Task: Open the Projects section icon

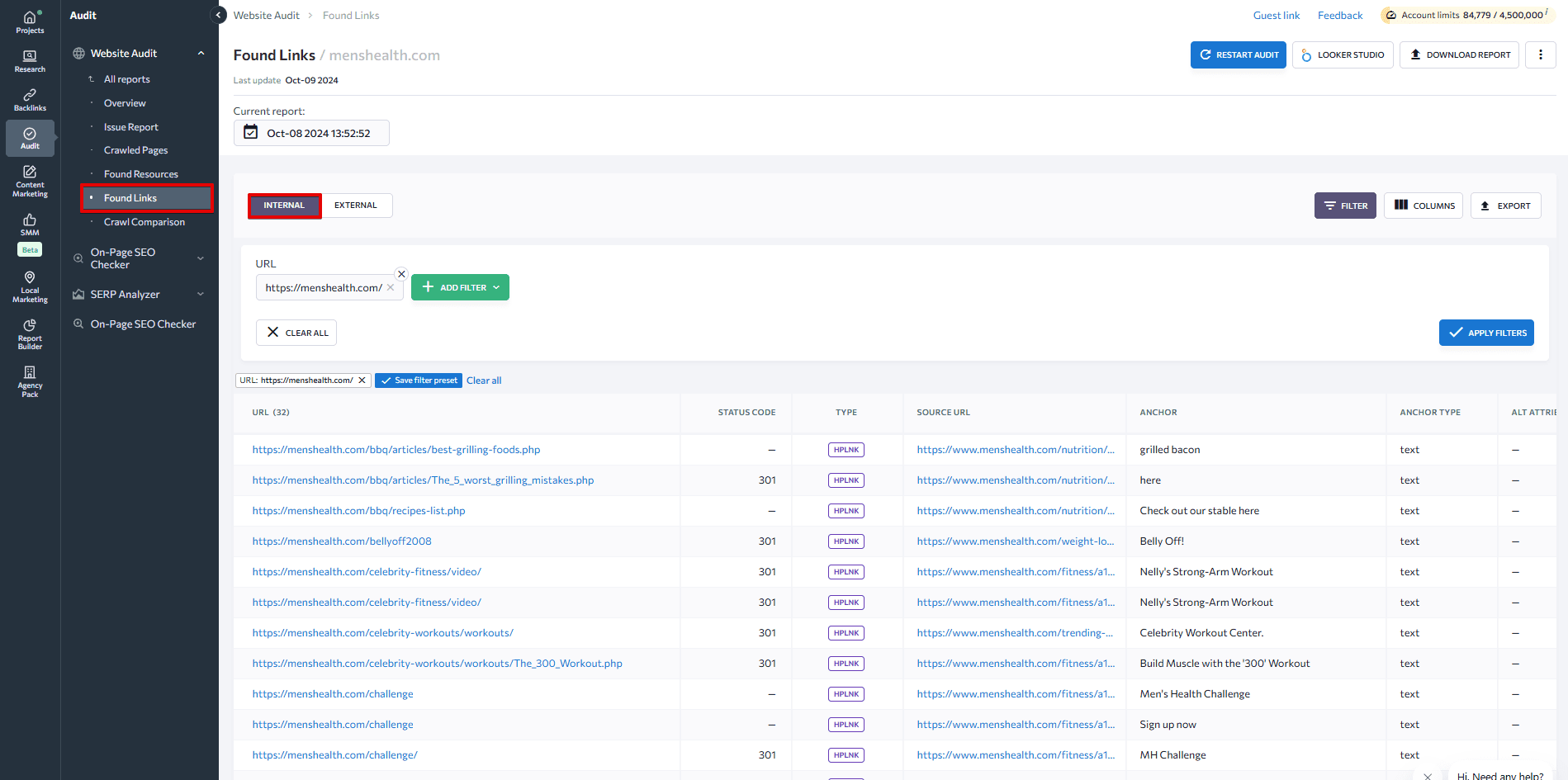Action: (x=30, y=22)
